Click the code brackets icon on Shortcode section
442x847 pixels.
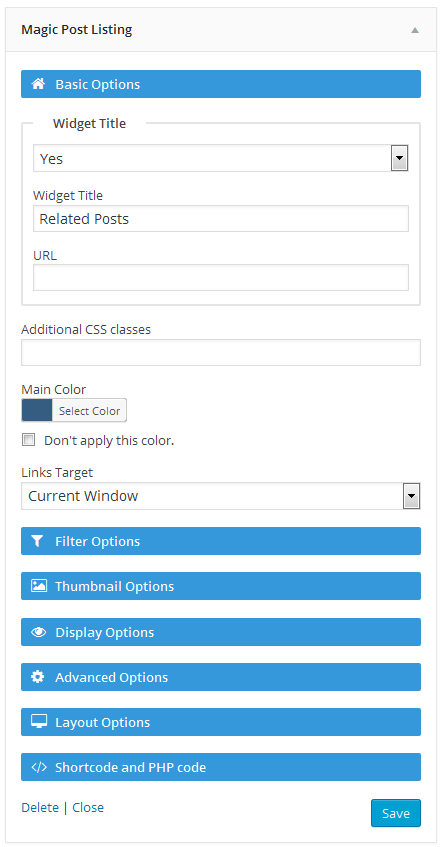[38, 767]
